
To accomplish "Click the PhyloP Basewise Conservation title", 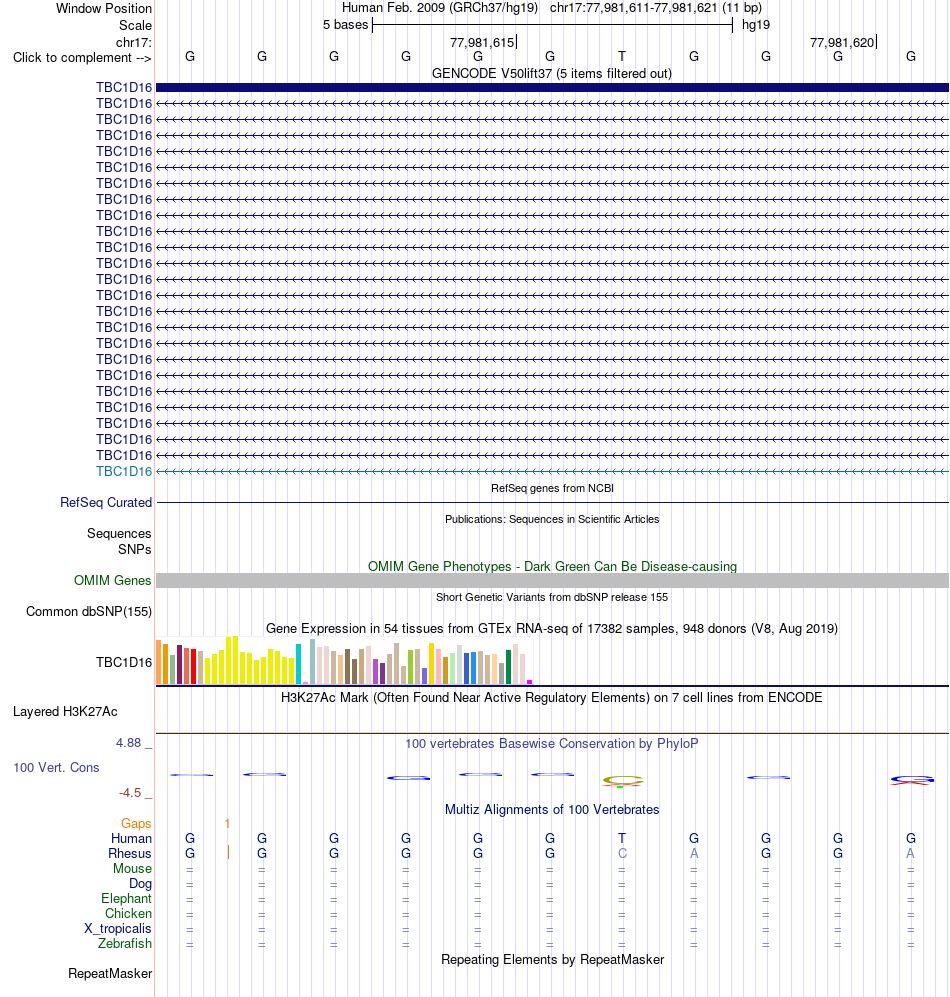I will coord(552,743).
